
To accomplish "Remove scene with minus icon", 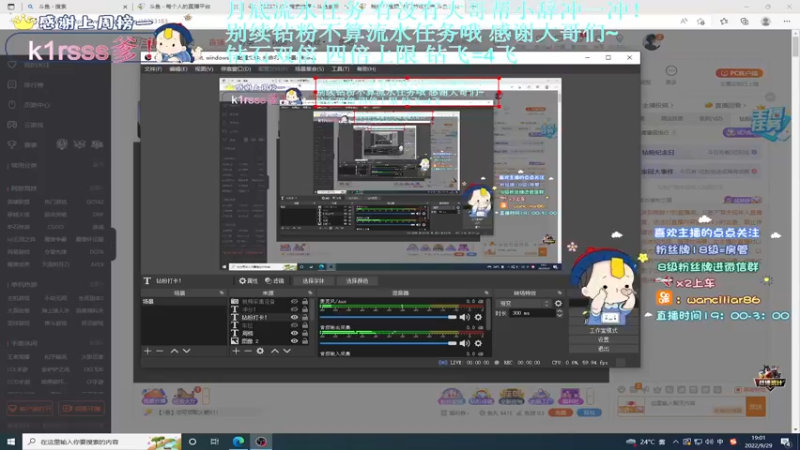I will 160,351.
